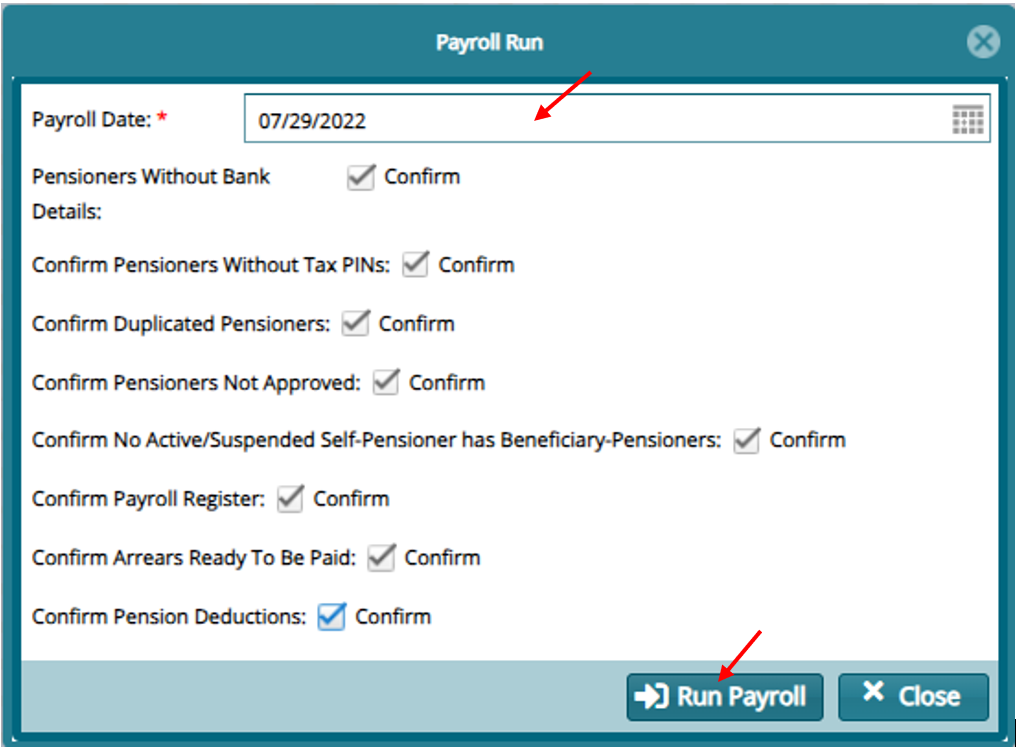Uncheck Confirm Pensioners Without Tax PINs

click(x=415, y=265)
